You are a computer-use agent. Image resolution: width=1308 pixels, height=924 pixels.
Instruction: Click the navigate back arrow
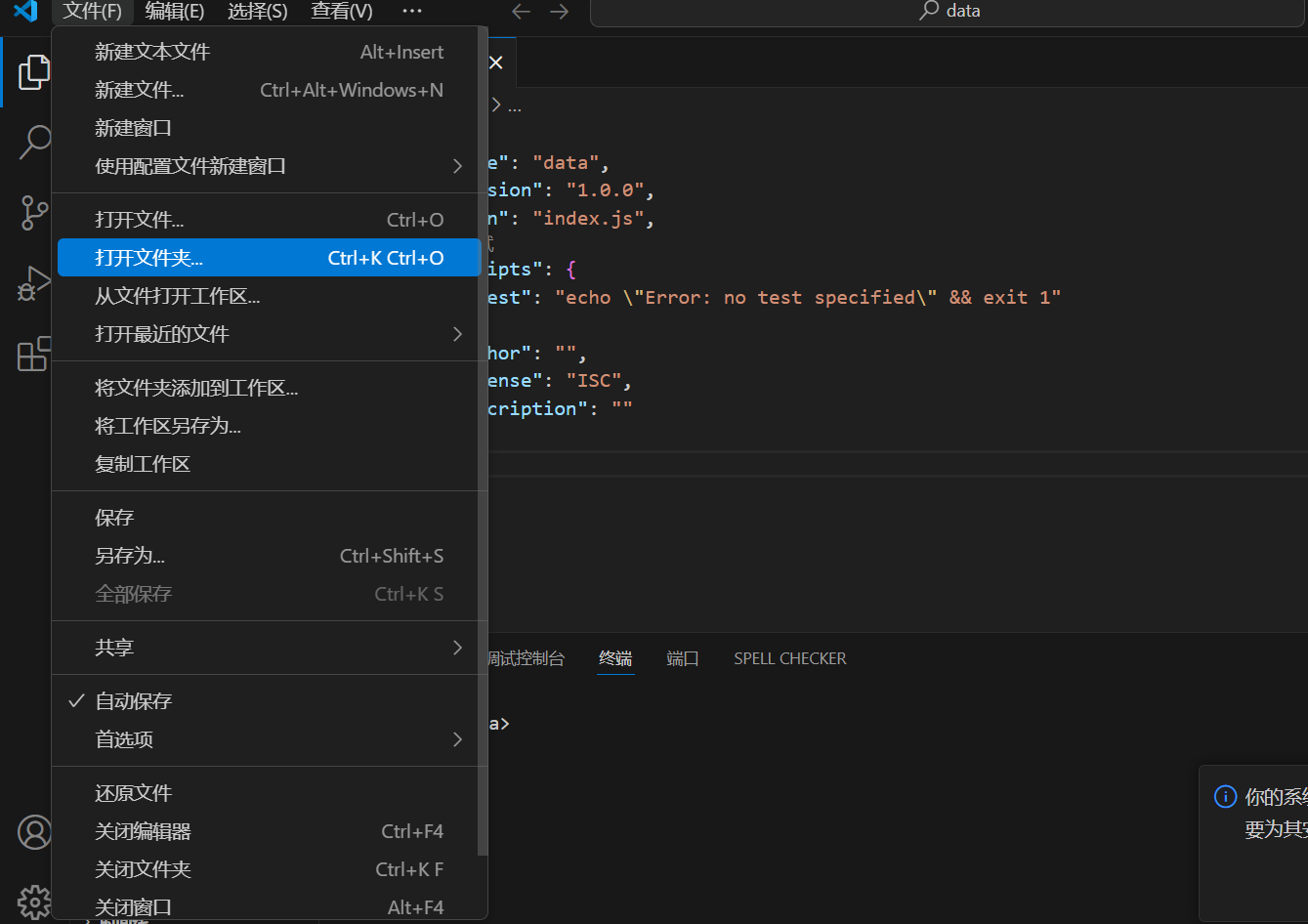[521, 11]
